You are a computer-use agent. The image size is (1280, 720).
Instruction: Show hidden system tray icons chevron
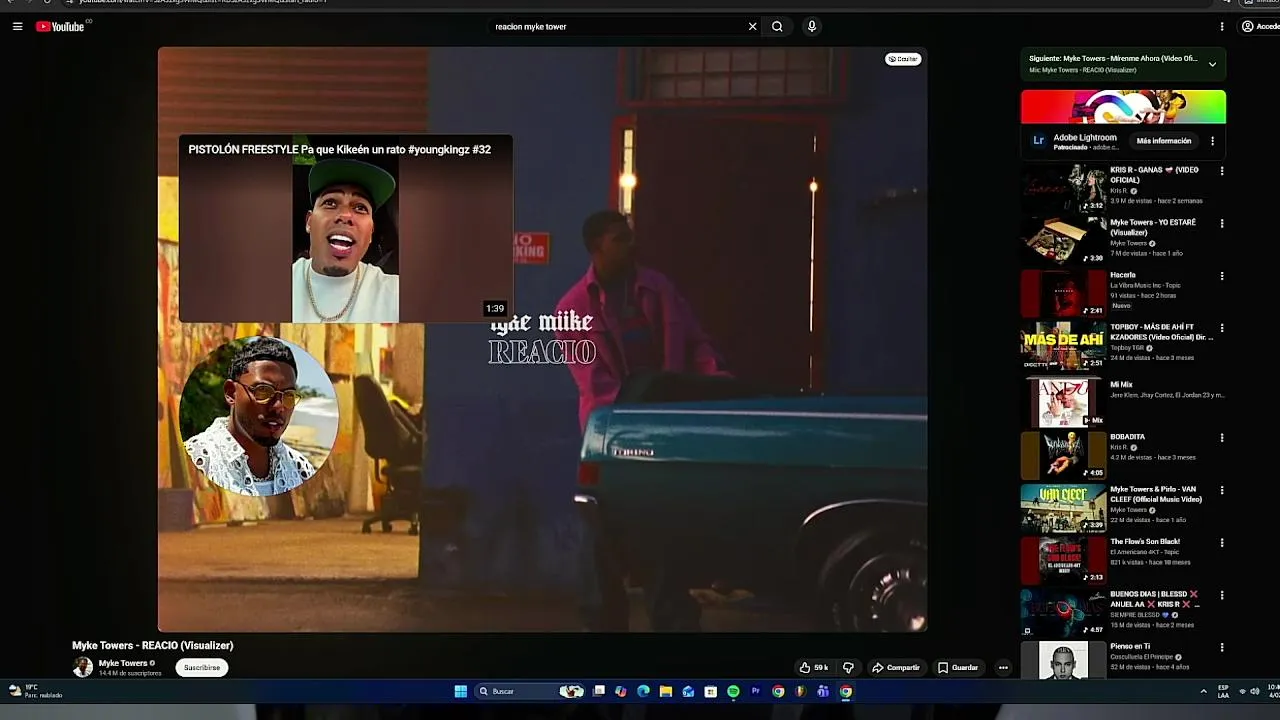1203,691
